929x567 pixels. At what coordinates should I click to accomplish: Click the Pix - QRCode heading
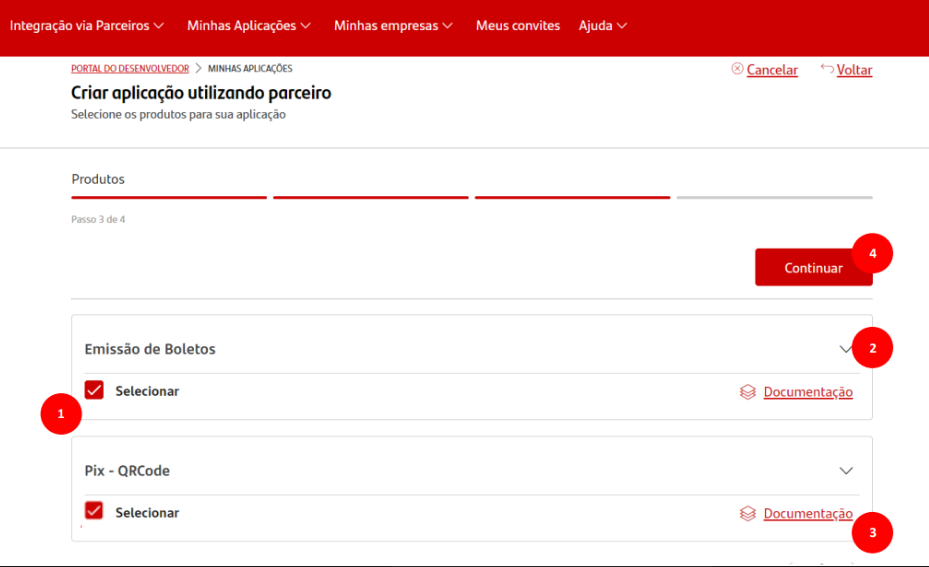coord(127,470)
